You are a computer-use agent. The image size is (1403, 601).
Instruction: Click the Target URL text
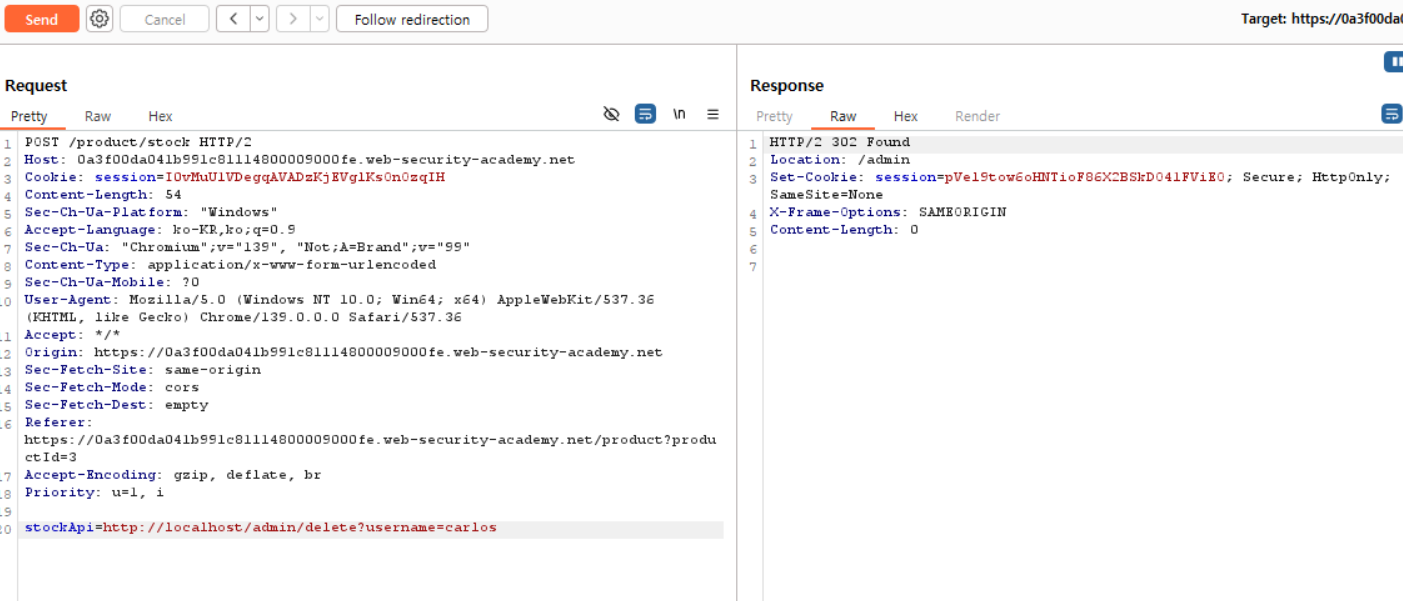1321,19
